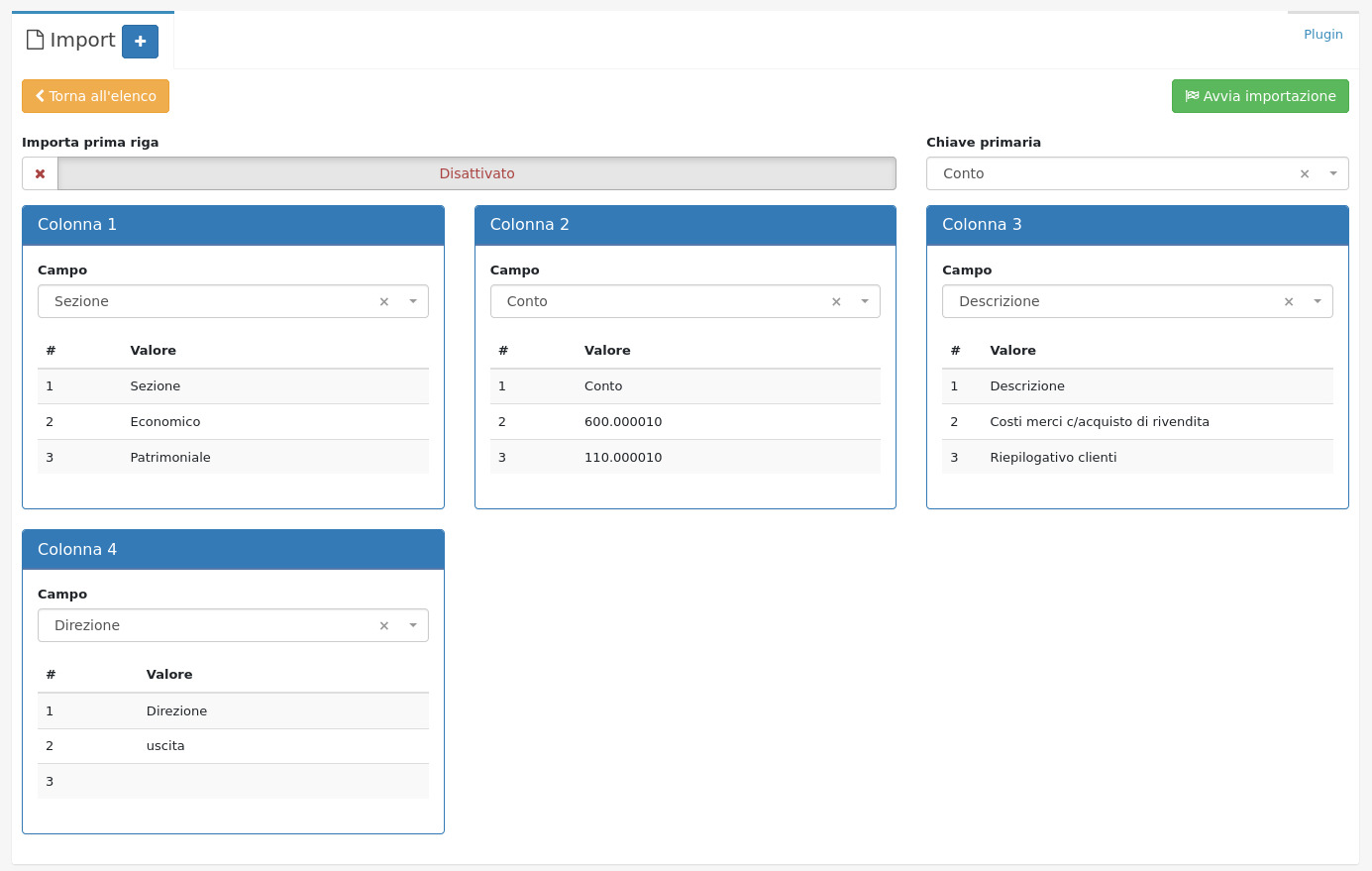Click the Riepilogativo clienti row in Colonna 3

point(1053,457)
